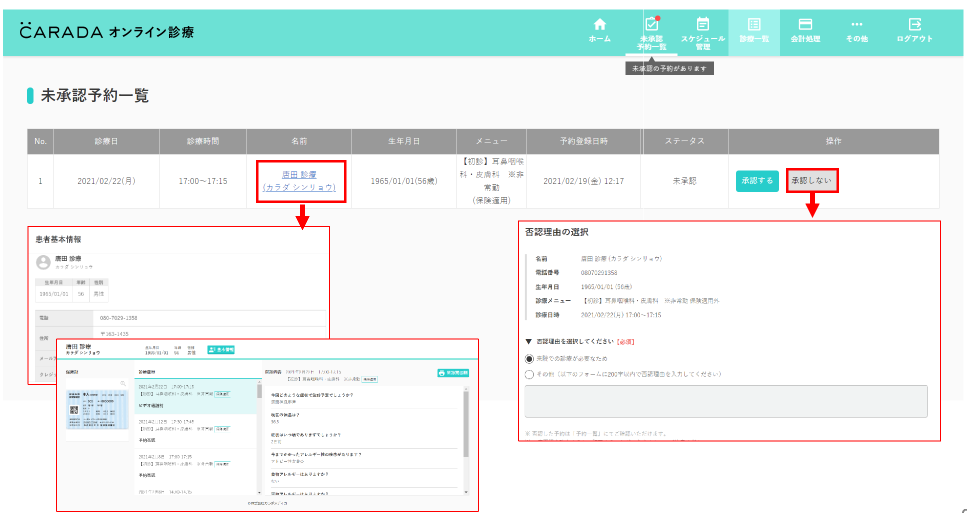Collapse the 否認理由を選択してください triangle
The height and width of the screenshot is (513, 967).
[529, 341]
